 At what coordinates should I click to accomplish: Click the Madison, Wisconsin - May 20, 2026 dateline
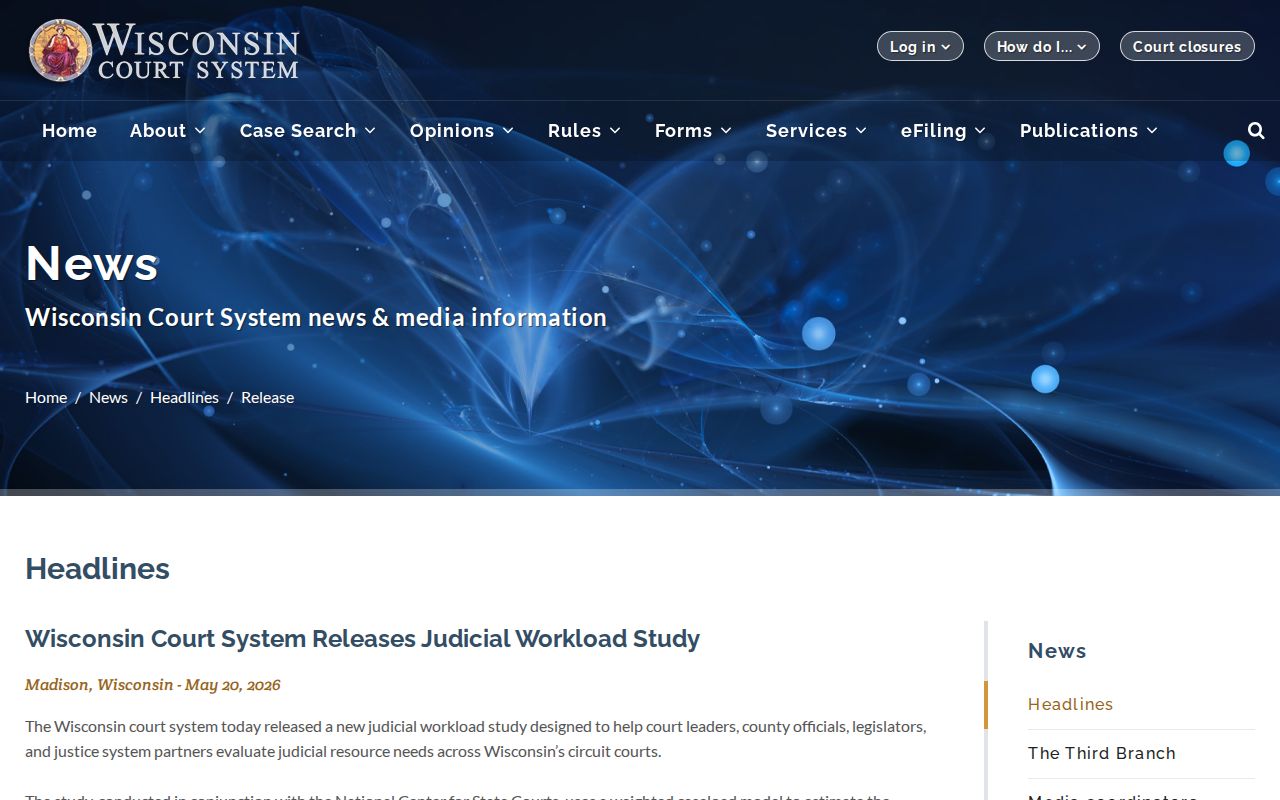[153, 685]
